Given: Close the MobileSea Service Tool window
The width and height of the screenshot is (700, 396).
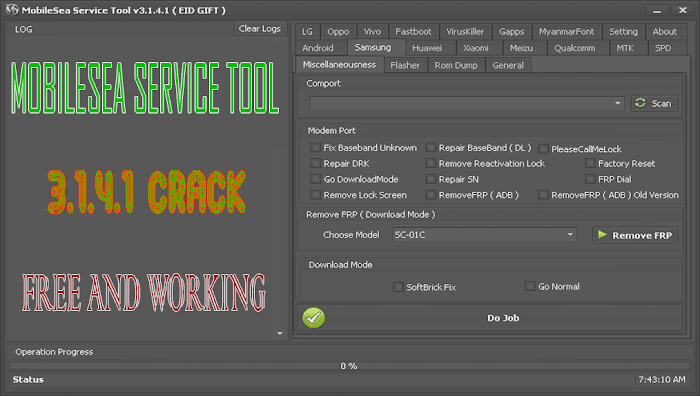Looking at the screenshot, I should point(683,10).
